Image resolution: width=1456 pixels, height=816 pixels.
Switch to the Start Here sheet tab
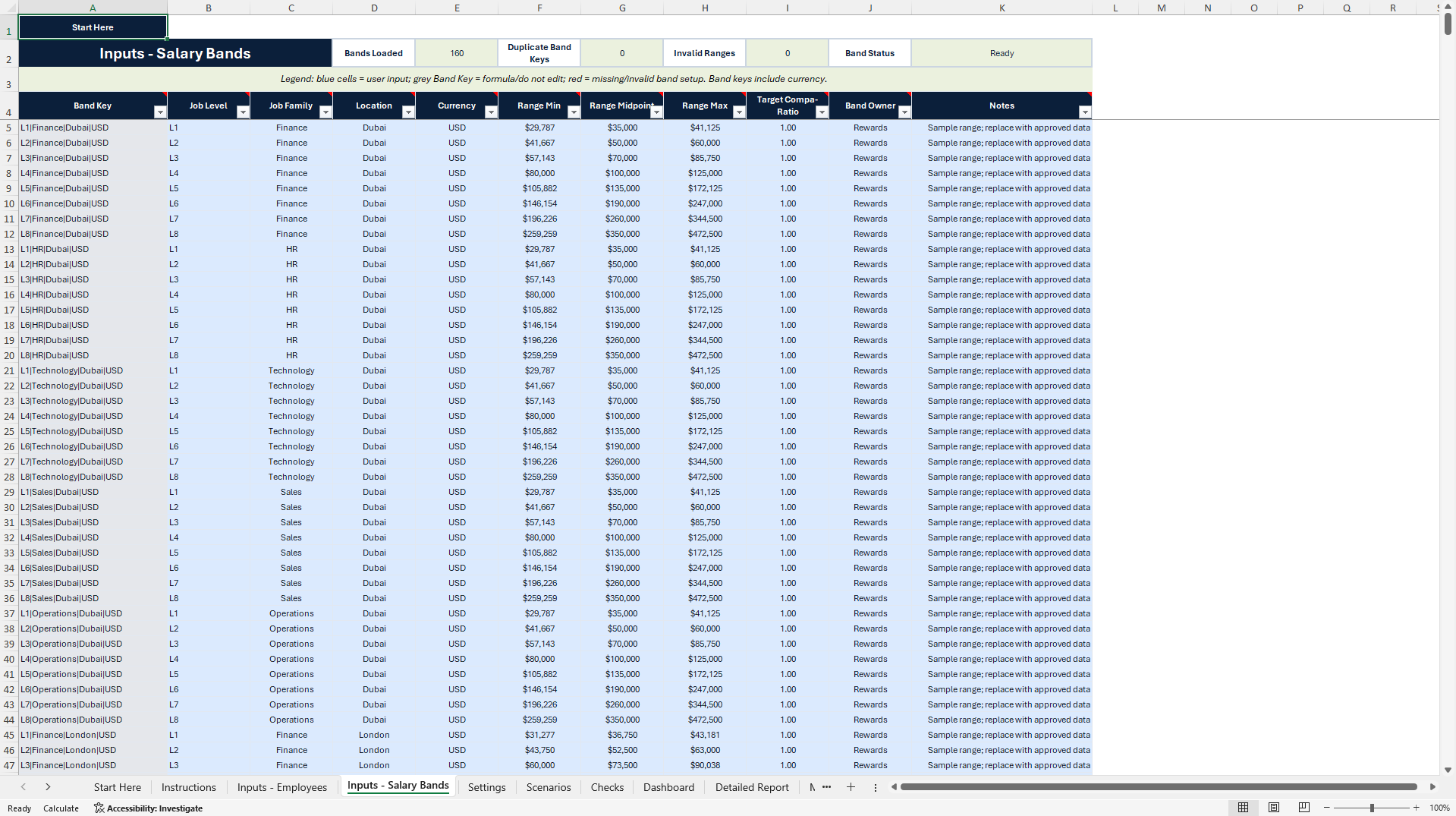click(118, 787)
